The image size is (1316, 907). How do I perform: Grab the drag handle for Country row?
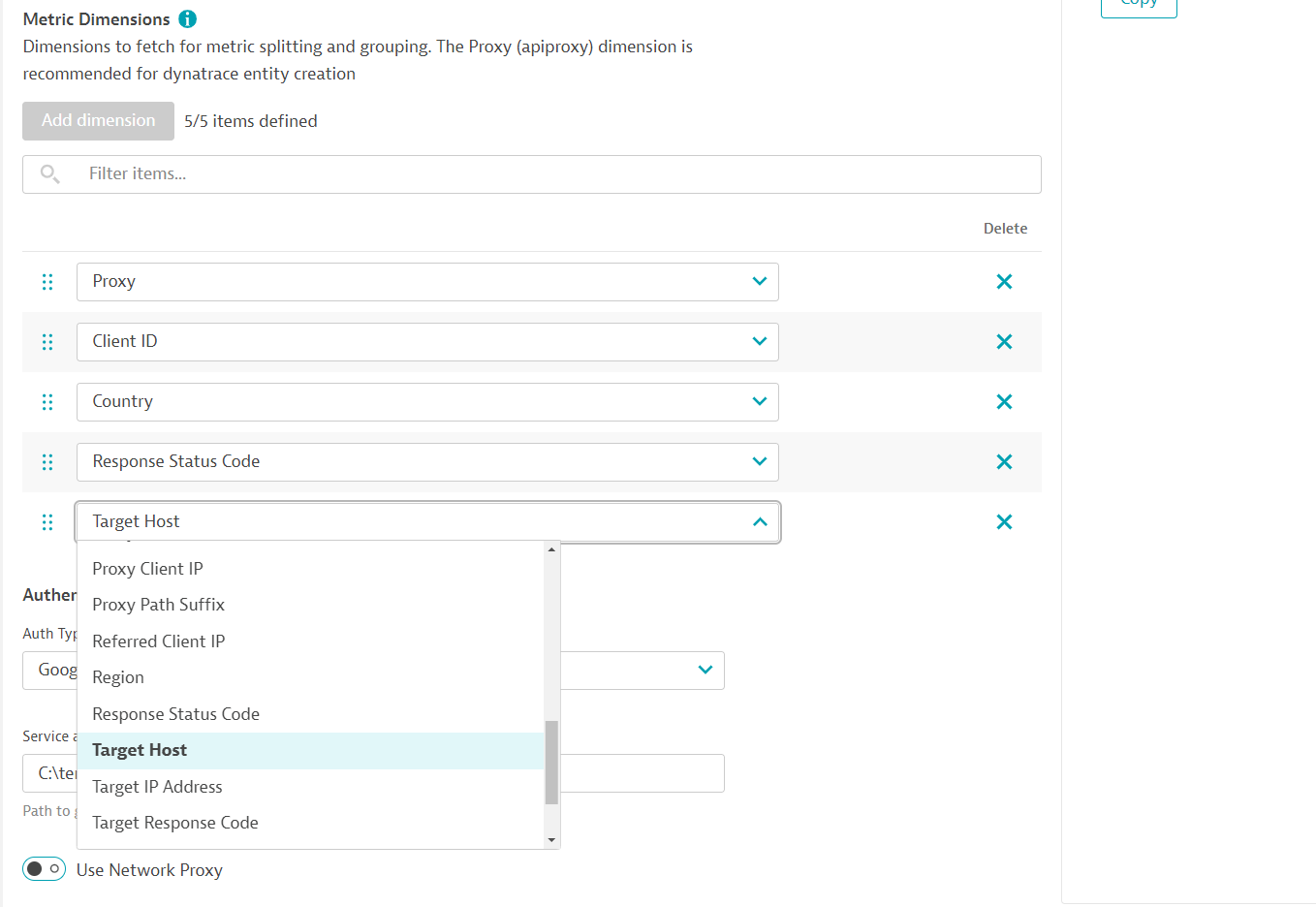tap(47, 402)
